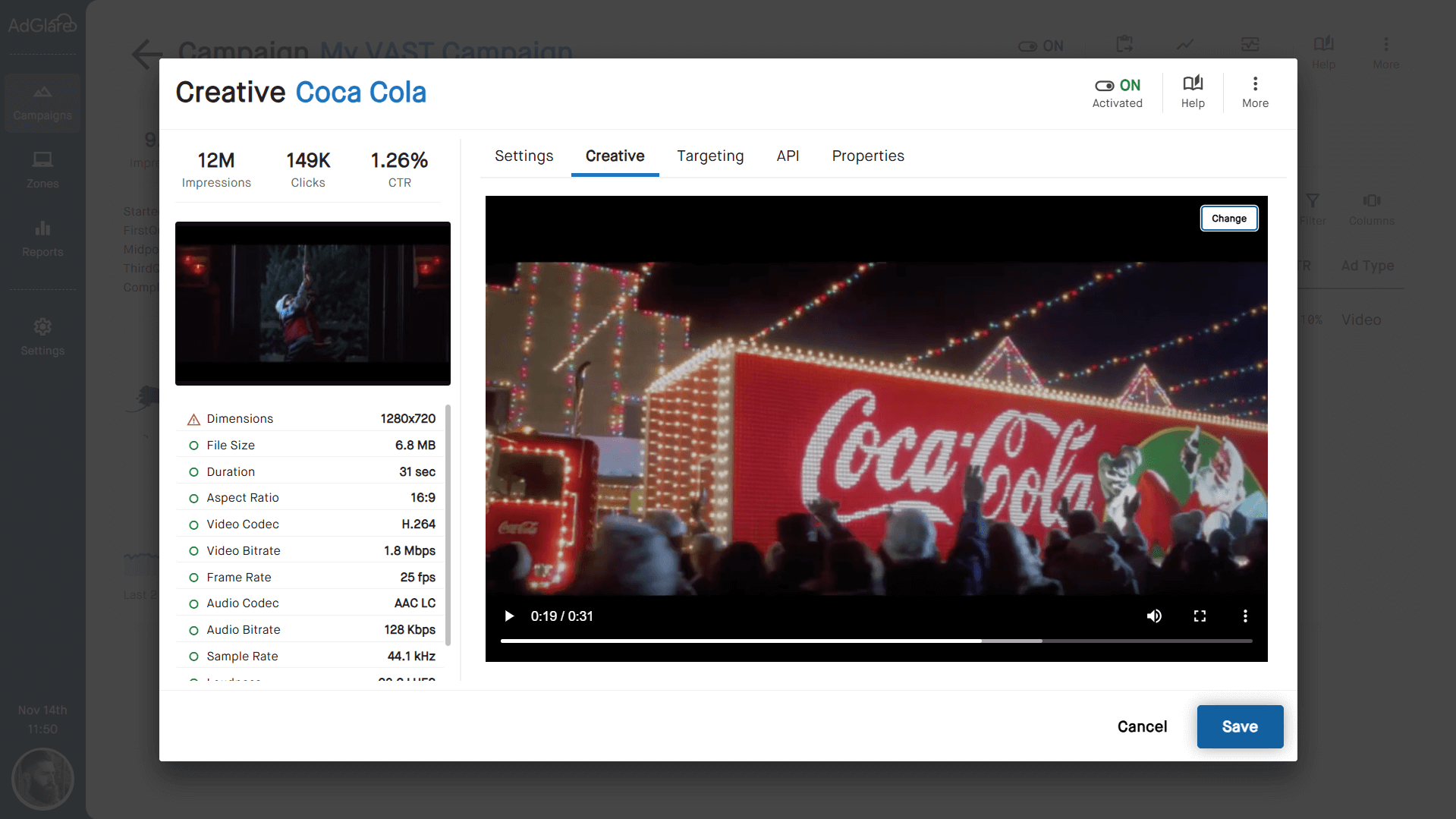Switch to the Targeting tab

pos(709,156)
